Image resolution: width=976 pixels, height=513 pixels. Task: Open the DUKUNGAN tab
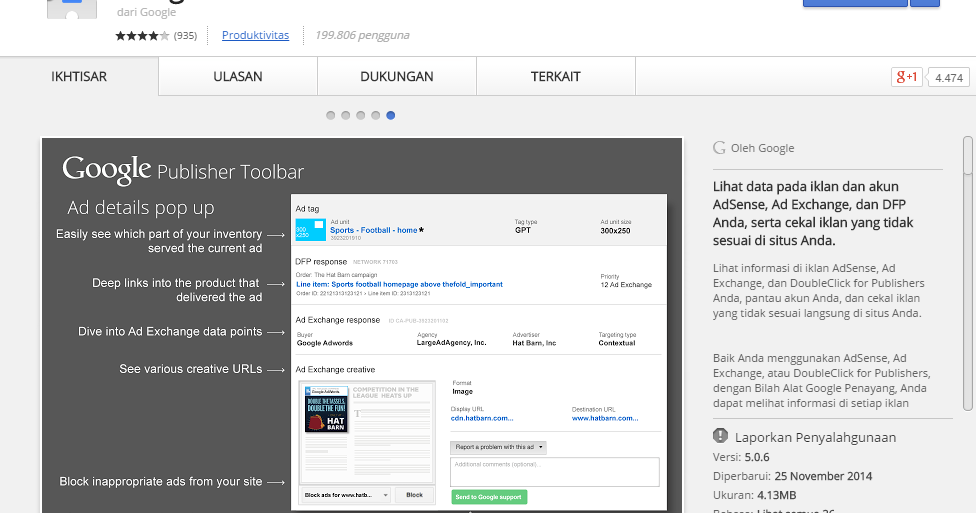[397, 77]
